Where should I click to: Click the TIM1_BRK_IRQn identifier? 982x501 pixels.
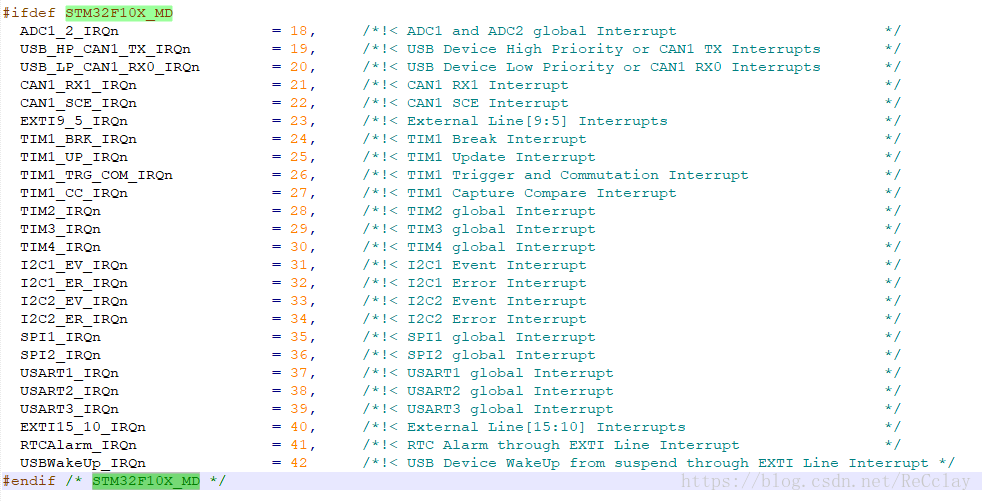pos(78,140)
